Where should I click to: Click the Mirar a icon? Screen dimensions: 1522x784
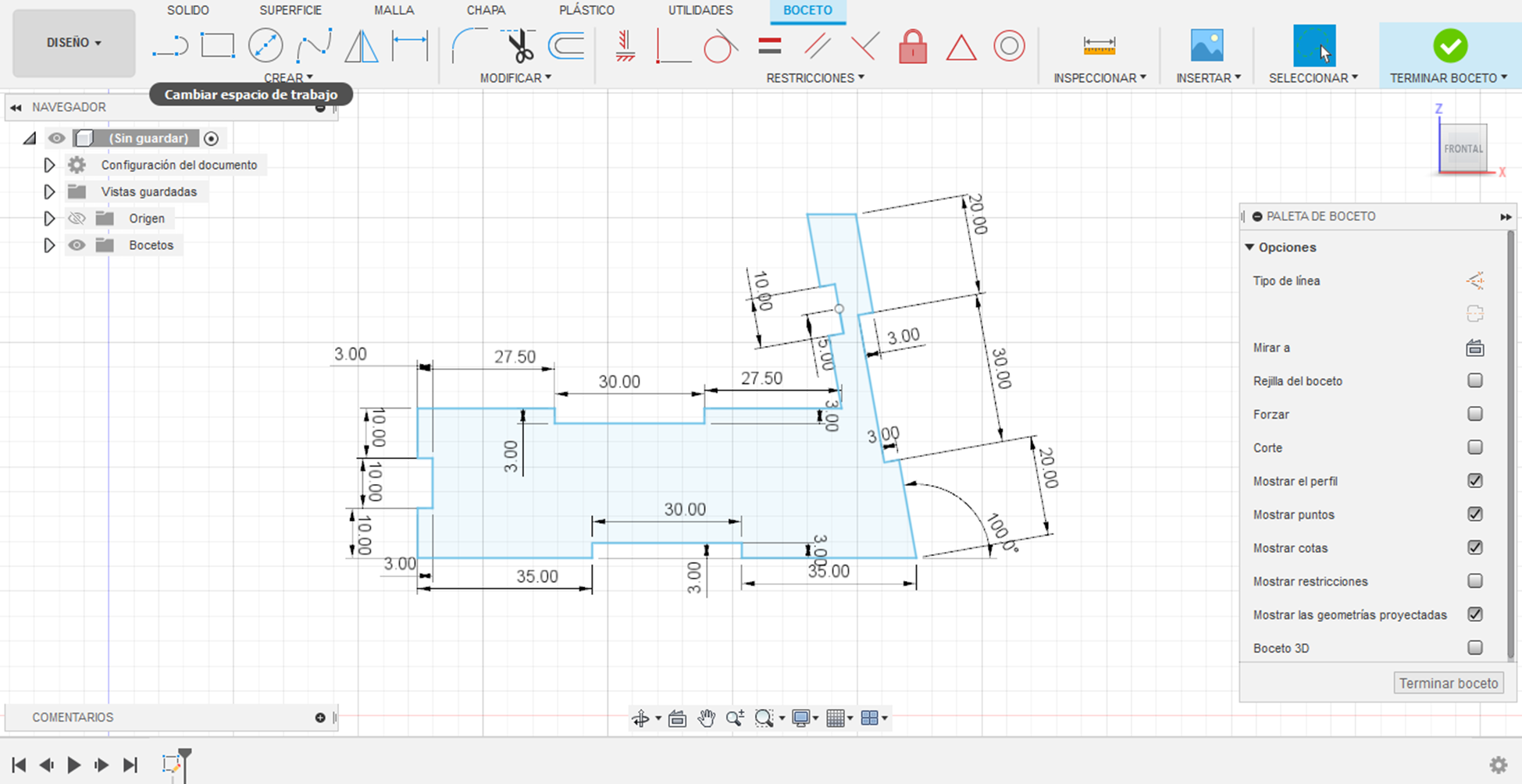coord(1474,348)
